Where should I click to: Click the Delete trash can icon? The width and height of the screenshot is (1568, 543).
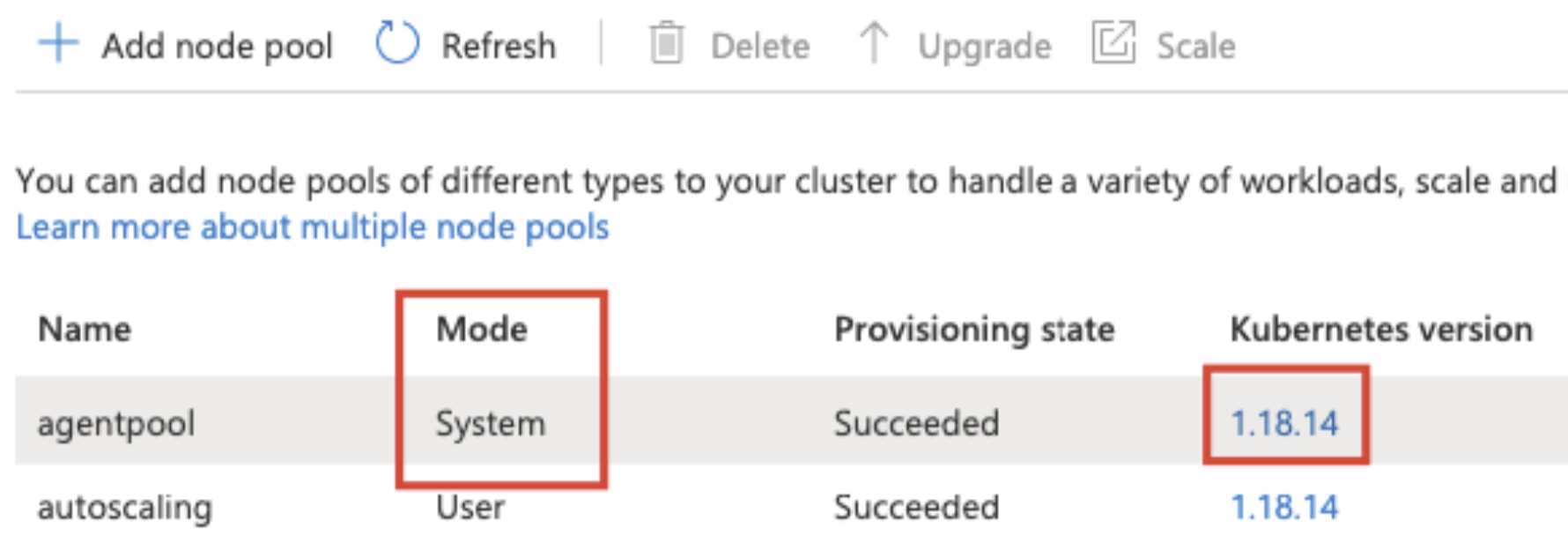pos(666,43)
